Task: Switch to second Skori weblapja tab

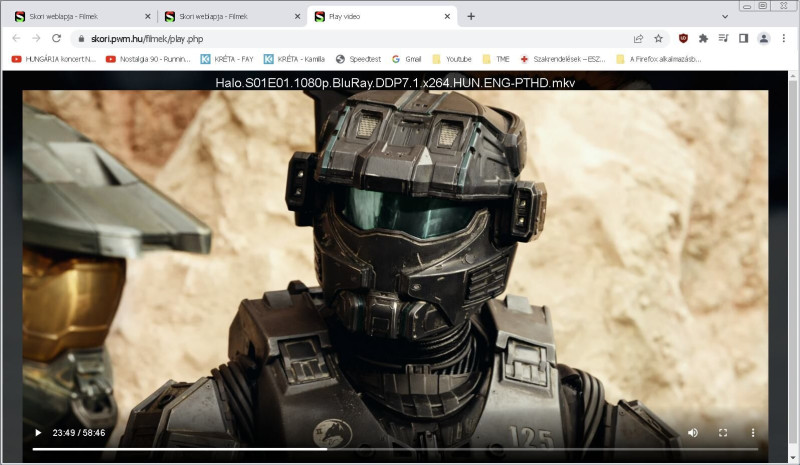Action: (x=233, y=16)
